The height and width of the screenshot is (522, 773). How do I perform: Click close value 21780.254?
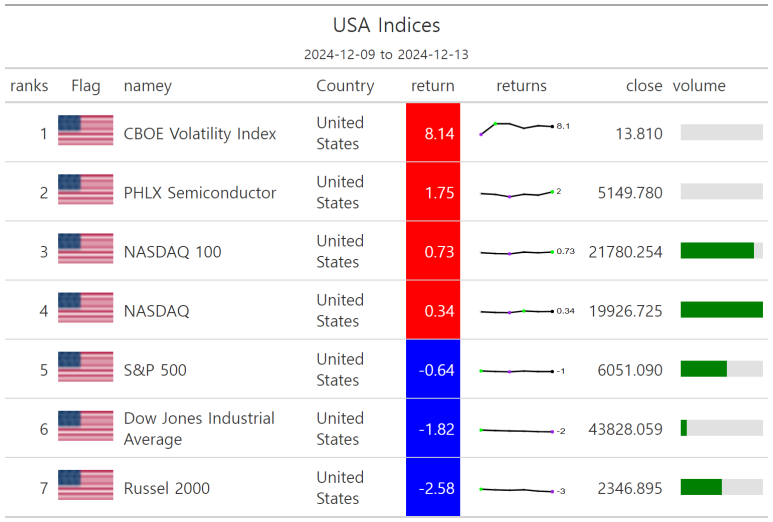(x=626, y=252)
